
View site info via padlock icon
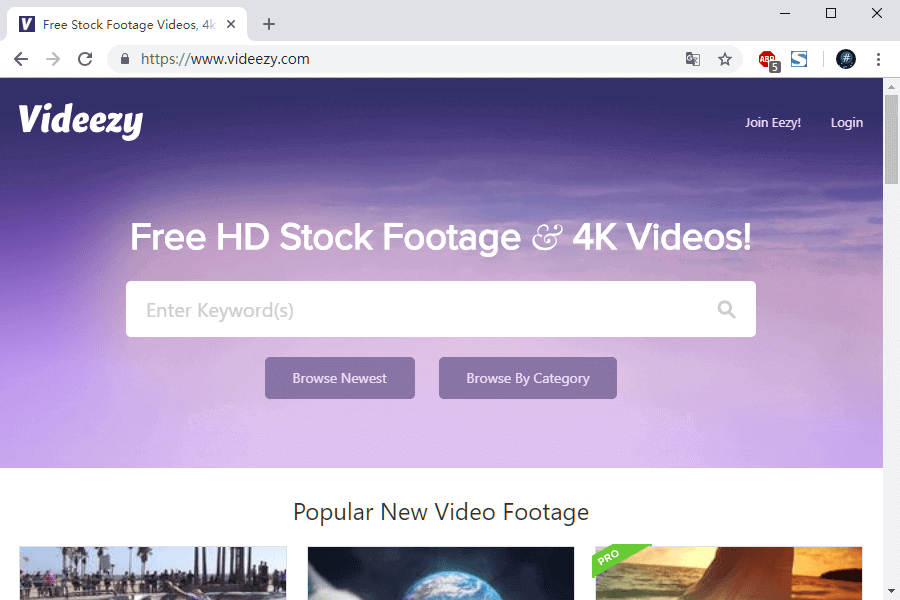coord(125,59)
